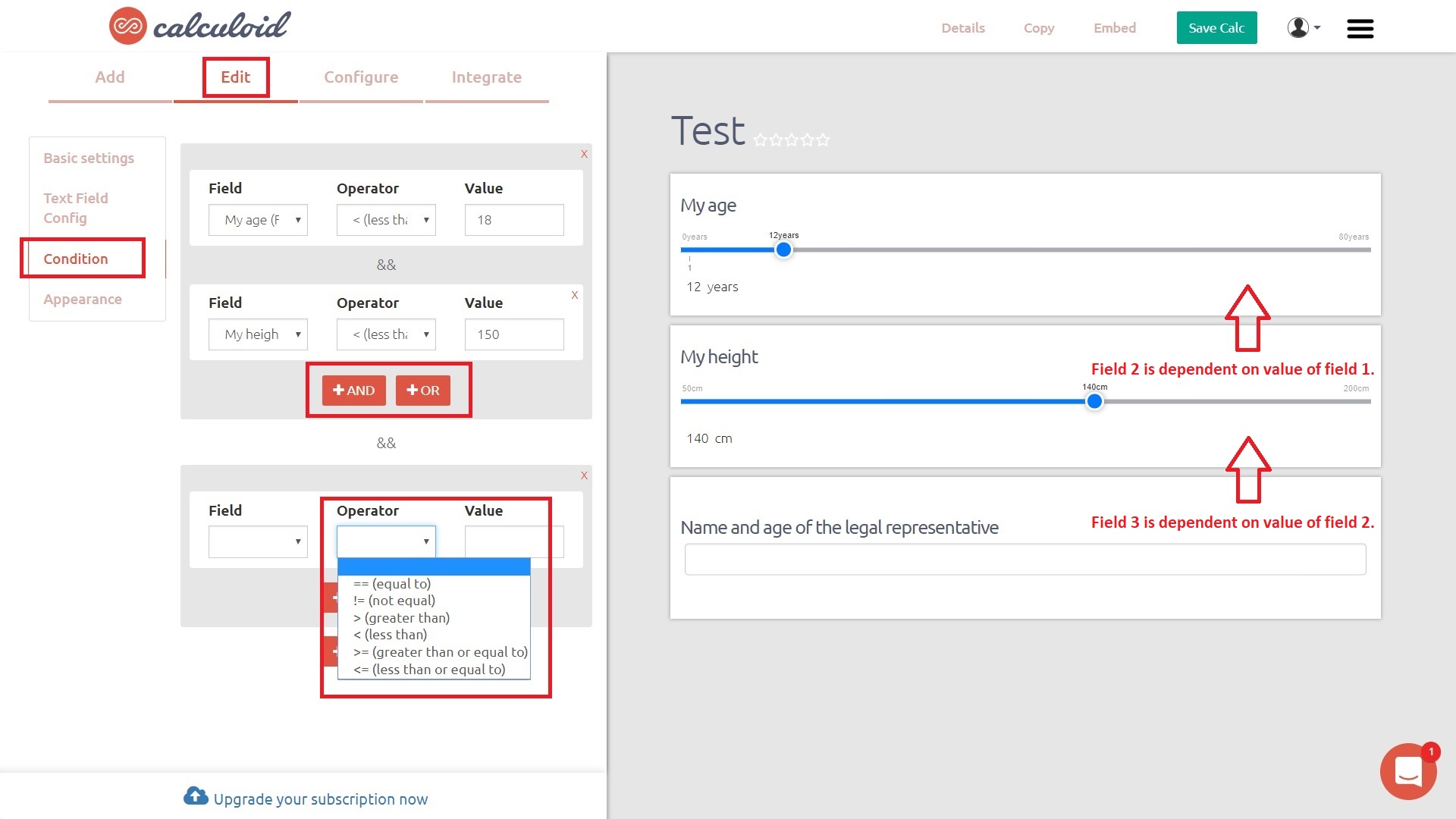Click the OR condition button
Screen dimensions: 1456x819
point(423,389)
